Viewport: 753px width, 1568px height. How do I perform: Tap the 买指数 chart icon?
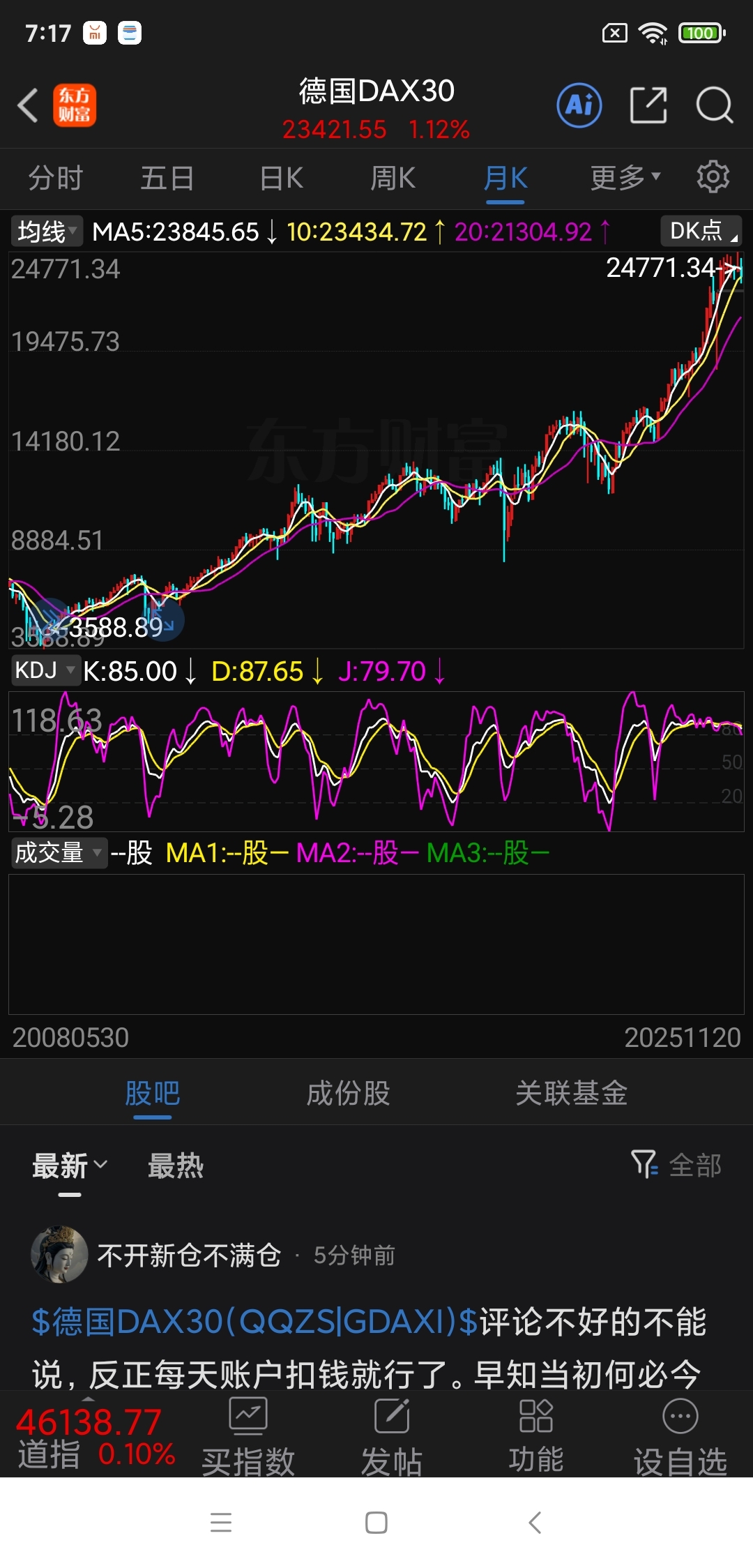point(248,1417)
